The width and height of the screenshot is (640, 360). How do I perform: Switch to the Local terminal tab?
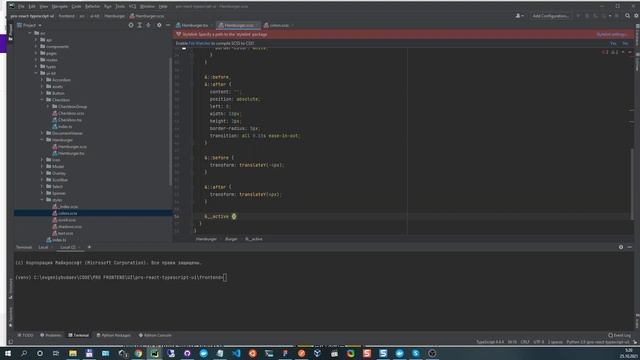pyautogui.click(x=43, y=247)
